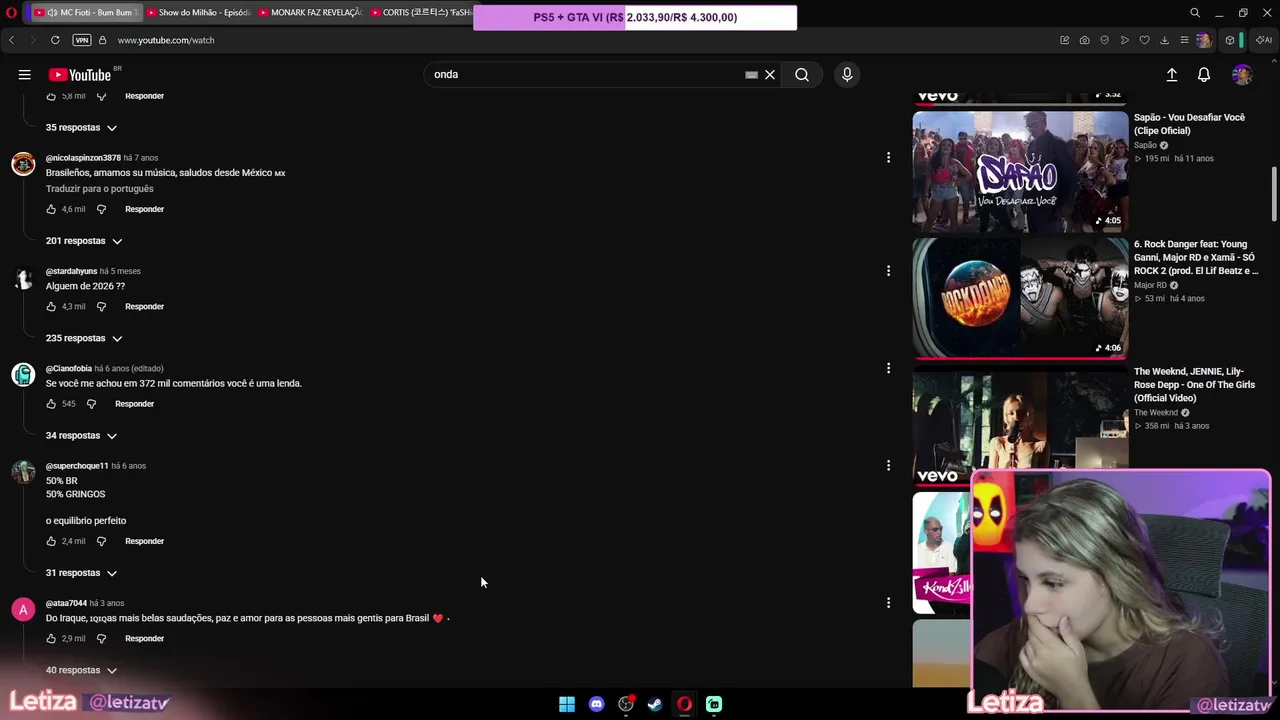Open the Opera menu logo
1280x720 pixels.
11,13
